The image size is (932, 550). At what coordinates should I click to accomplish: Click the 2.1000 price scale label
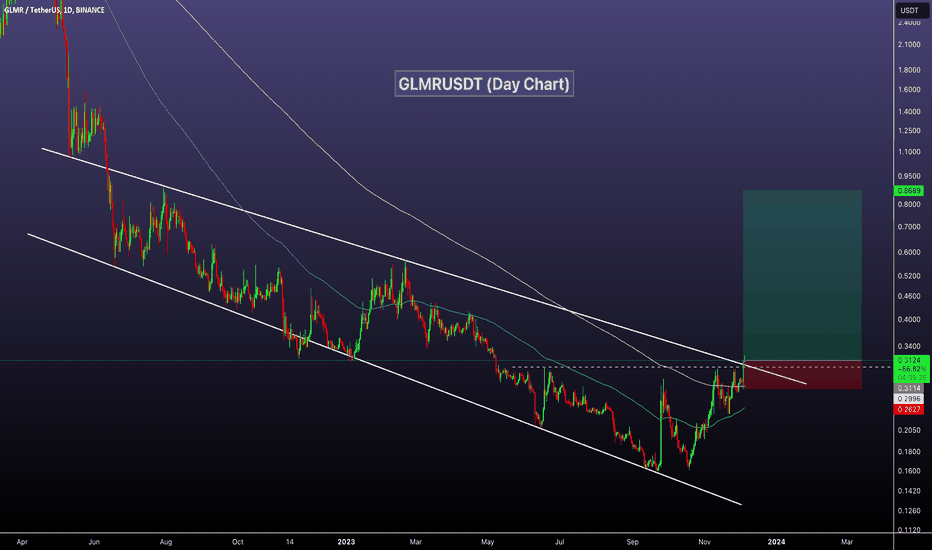coord(909,45)
